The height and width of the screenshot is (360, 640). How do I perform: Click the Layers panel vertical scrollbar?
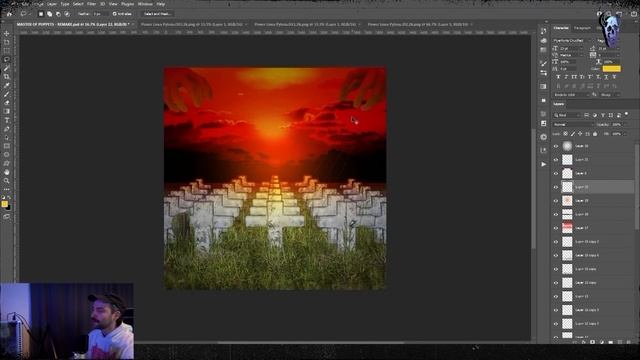pos(637,186)
